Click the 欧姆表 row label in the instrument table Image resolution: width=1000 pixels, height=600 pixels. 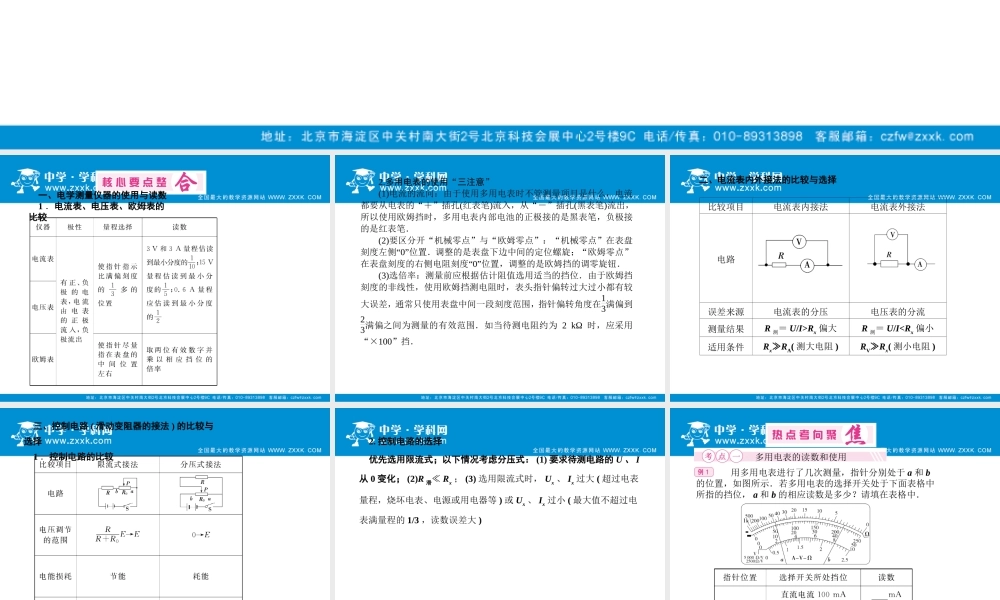point(43,360)
